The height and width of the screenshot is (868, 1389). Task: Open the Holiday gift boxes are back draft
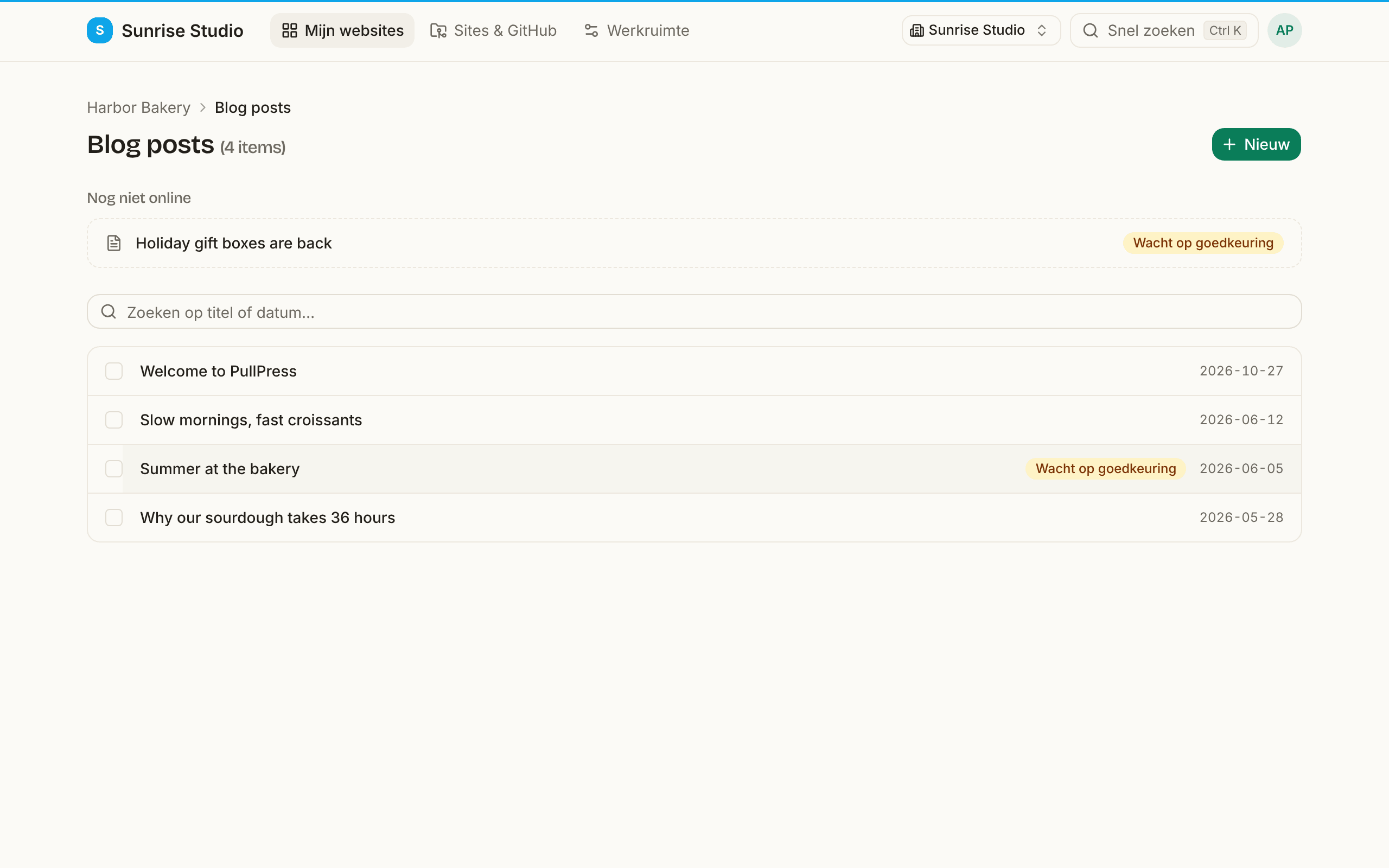point(694,244)
